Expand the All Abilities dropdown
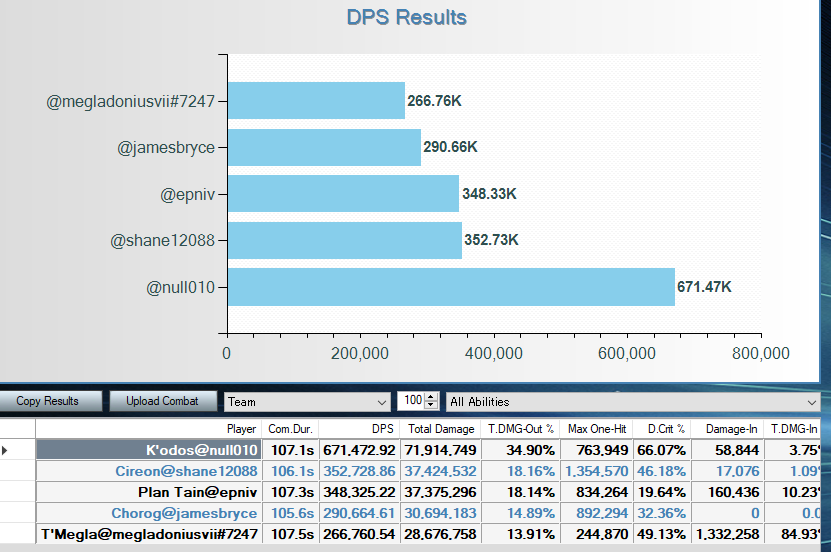Image resolution: width=831 pixels, height=552 pixels. 632,402
